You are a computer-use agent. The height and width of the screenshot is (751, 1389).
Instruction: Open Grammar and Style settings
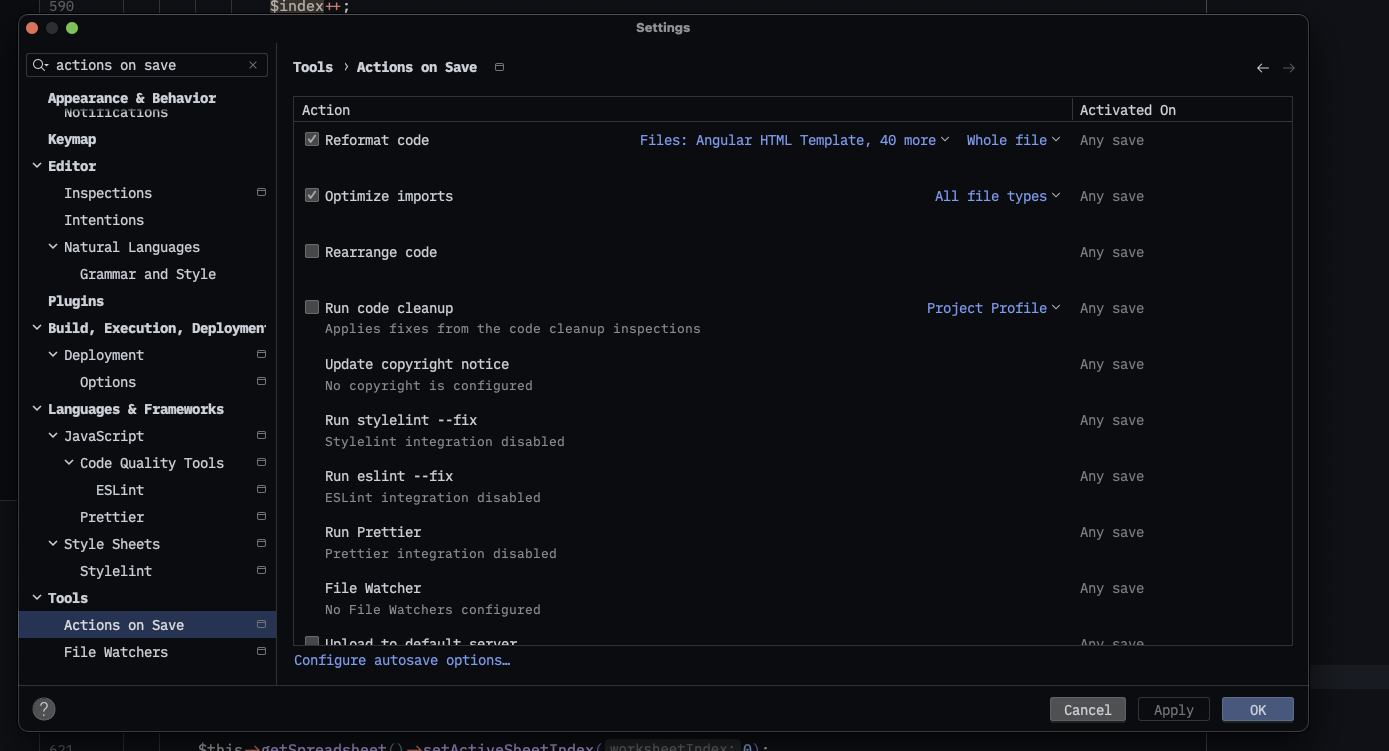pos(148,274)
